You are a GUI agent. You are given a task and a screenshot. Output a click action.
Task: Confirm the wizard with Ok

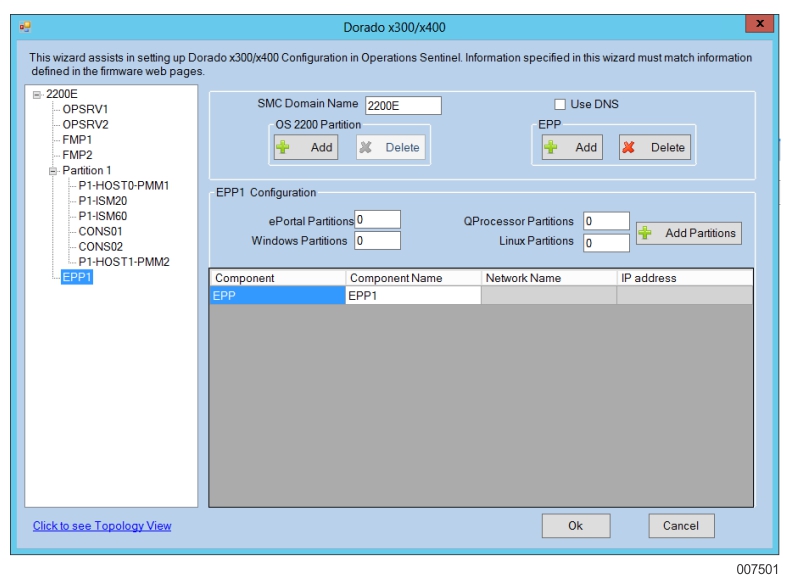(576, 526)
